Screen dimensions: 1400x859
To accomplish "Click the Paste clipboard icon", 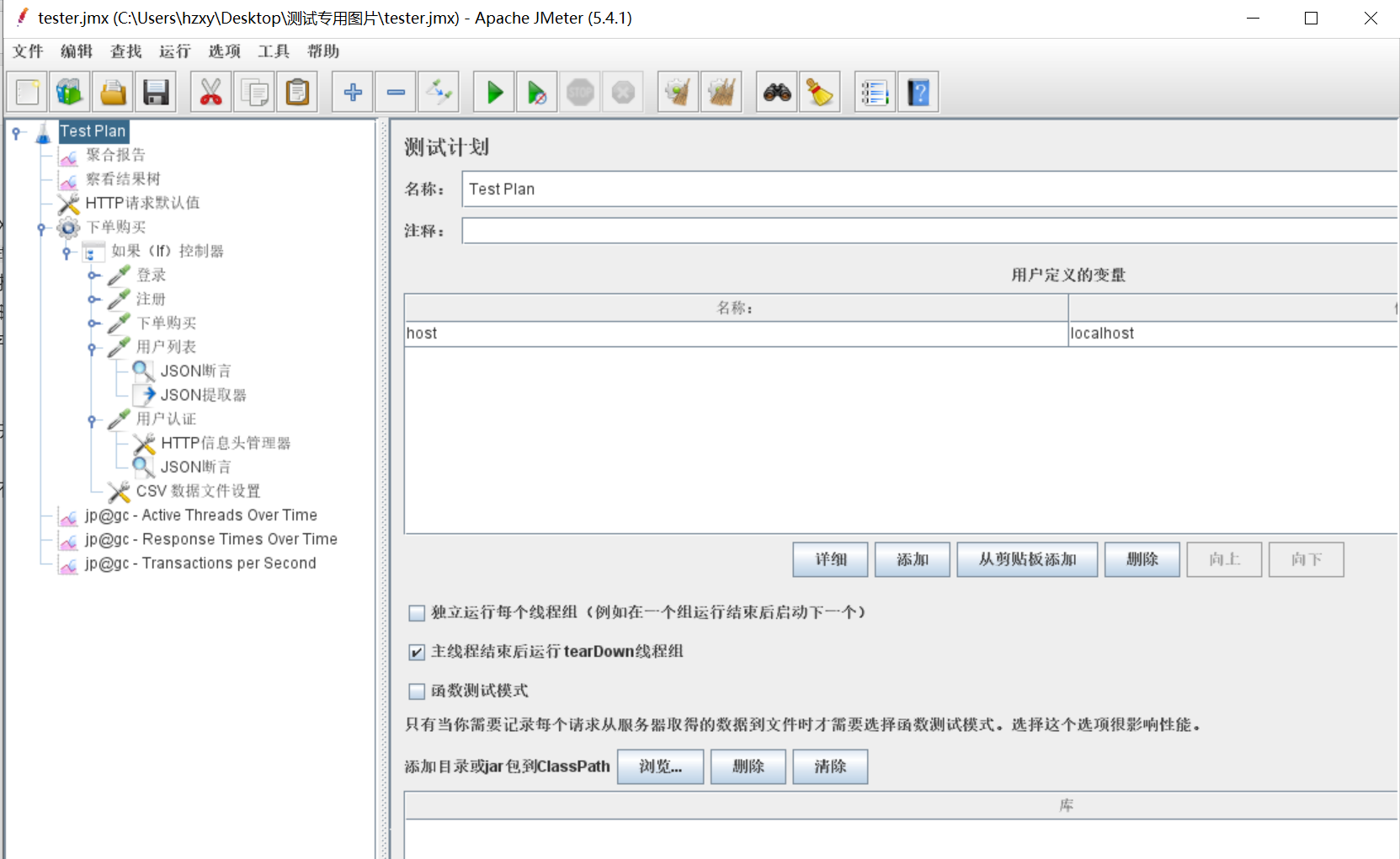I will tap(297, 92).
